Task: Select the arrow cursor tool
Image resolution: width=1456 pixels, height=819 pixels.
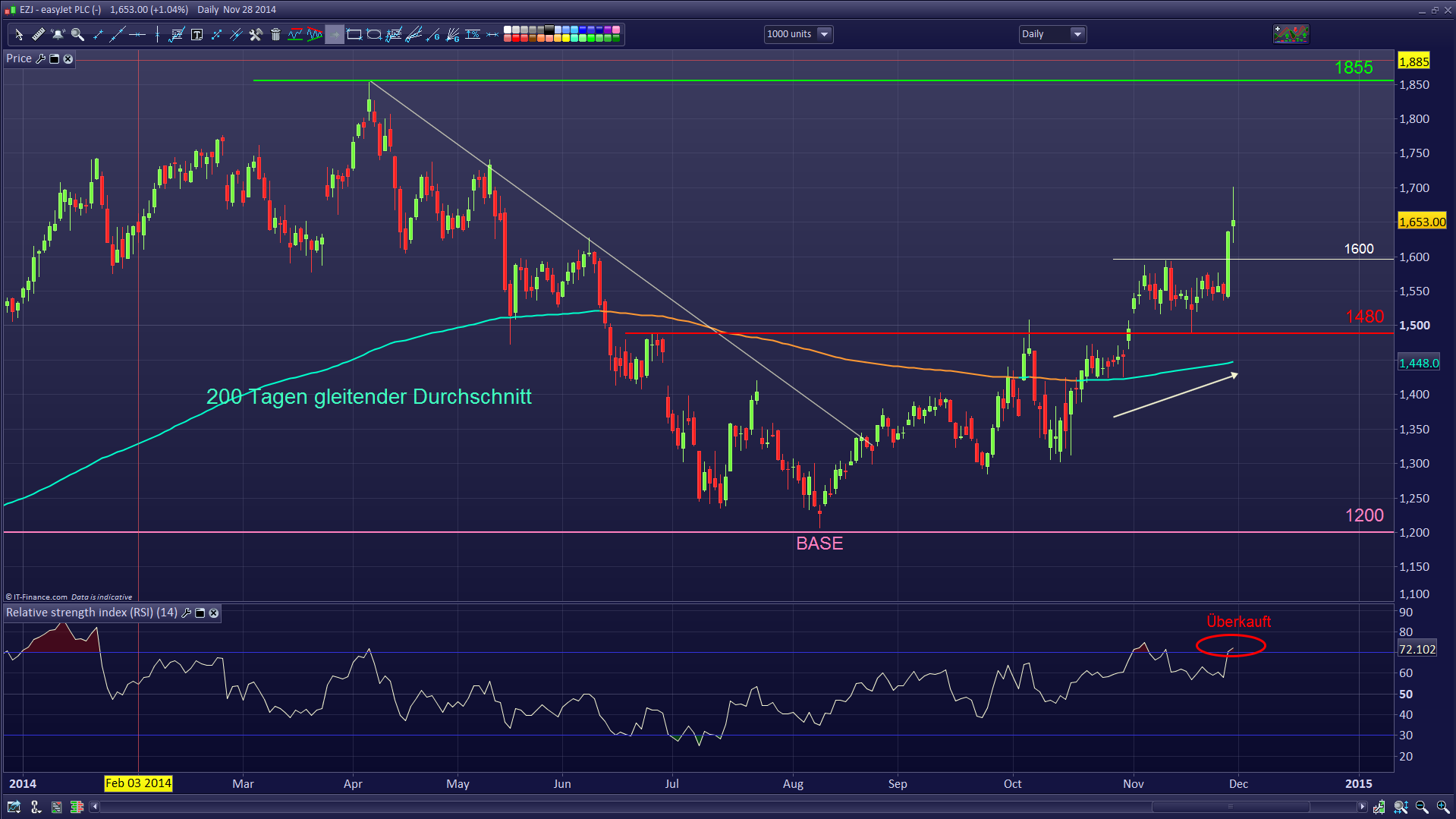Action: pyautogui.click(x=18, y=34)
